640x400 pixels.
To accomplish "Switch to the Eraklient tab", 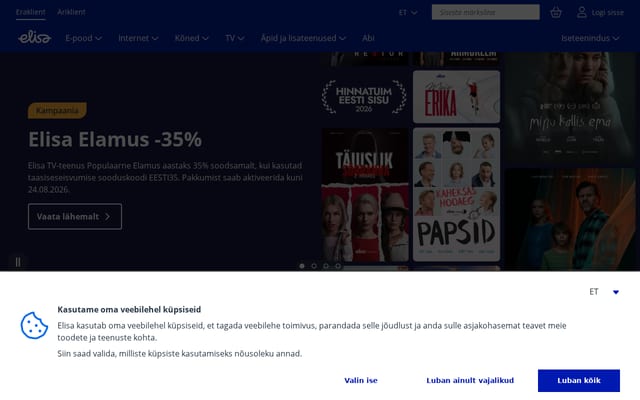I will click(x=31, y=12).
